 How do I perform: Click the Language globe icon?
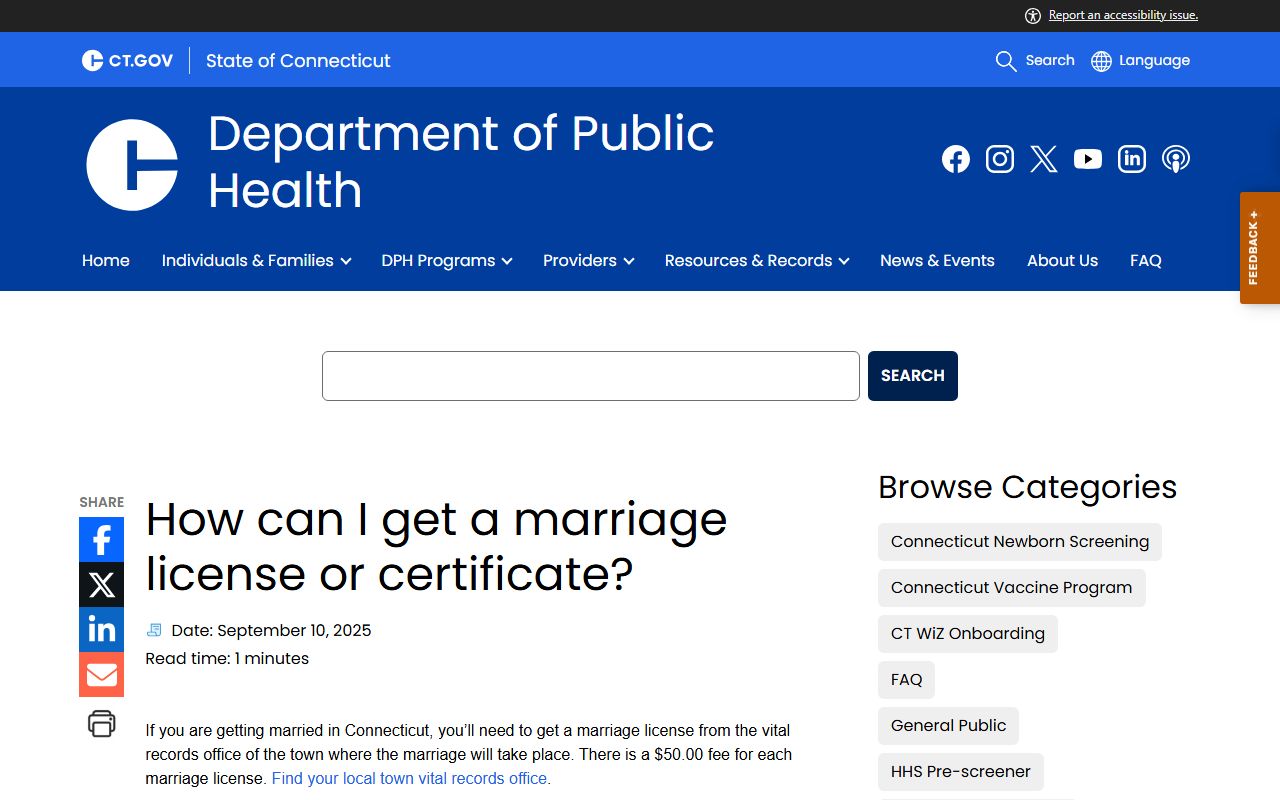pyautogui.click(x=1101, y=61)
